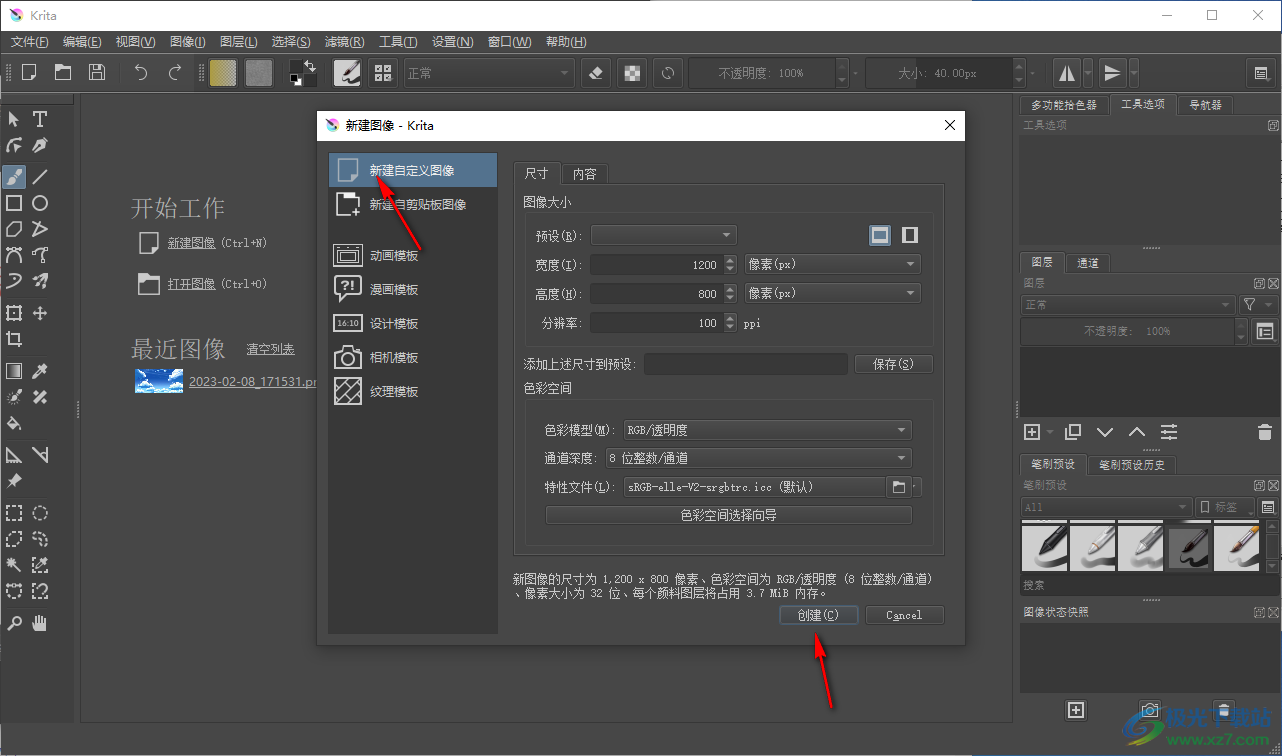Select the Color Sampler eyedropper tool
The width and height of the screenshot is (1282, 756).
[40, 371]
